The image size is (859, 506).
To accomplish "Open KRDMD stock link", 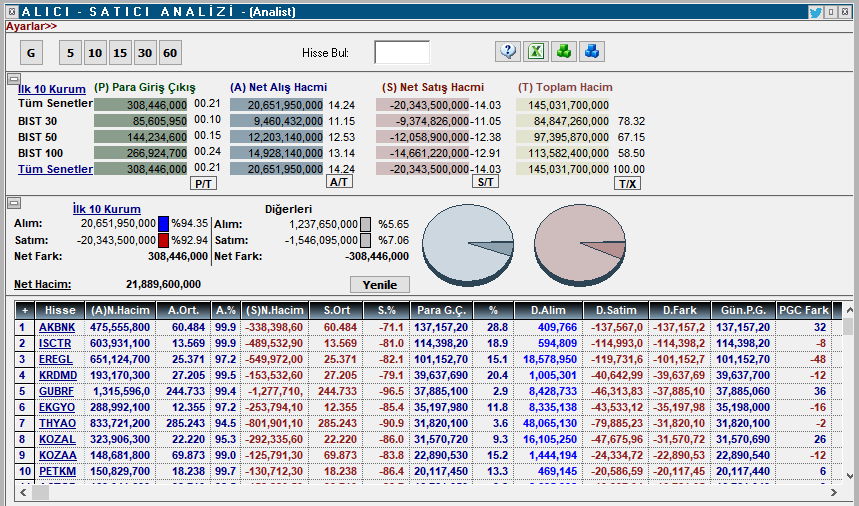I will coord(58,375).
